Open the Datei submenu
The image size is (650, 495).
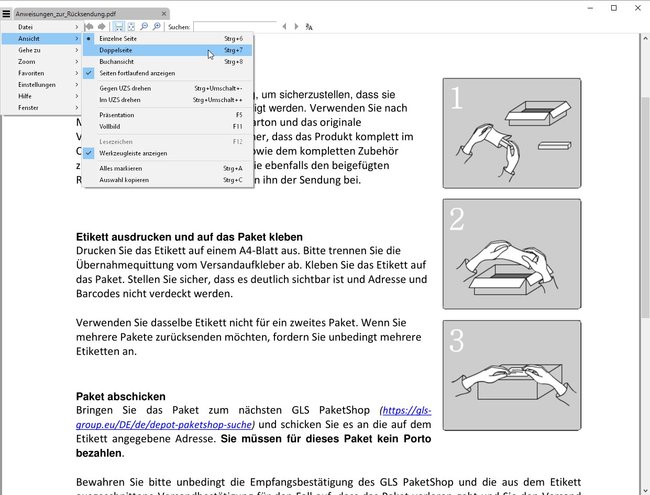41,27
